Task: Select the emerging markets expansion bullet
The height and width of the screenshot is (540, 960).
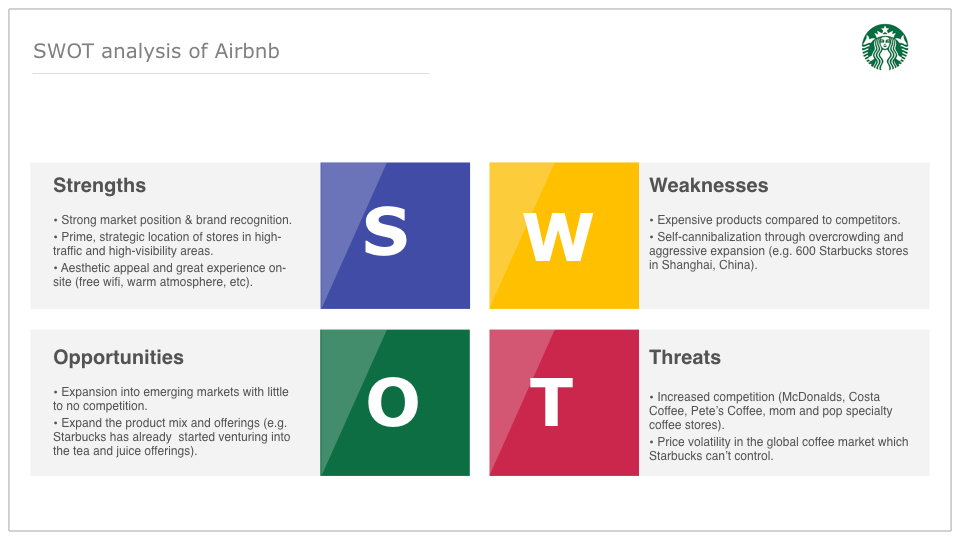Action: [x=171, y=399]
